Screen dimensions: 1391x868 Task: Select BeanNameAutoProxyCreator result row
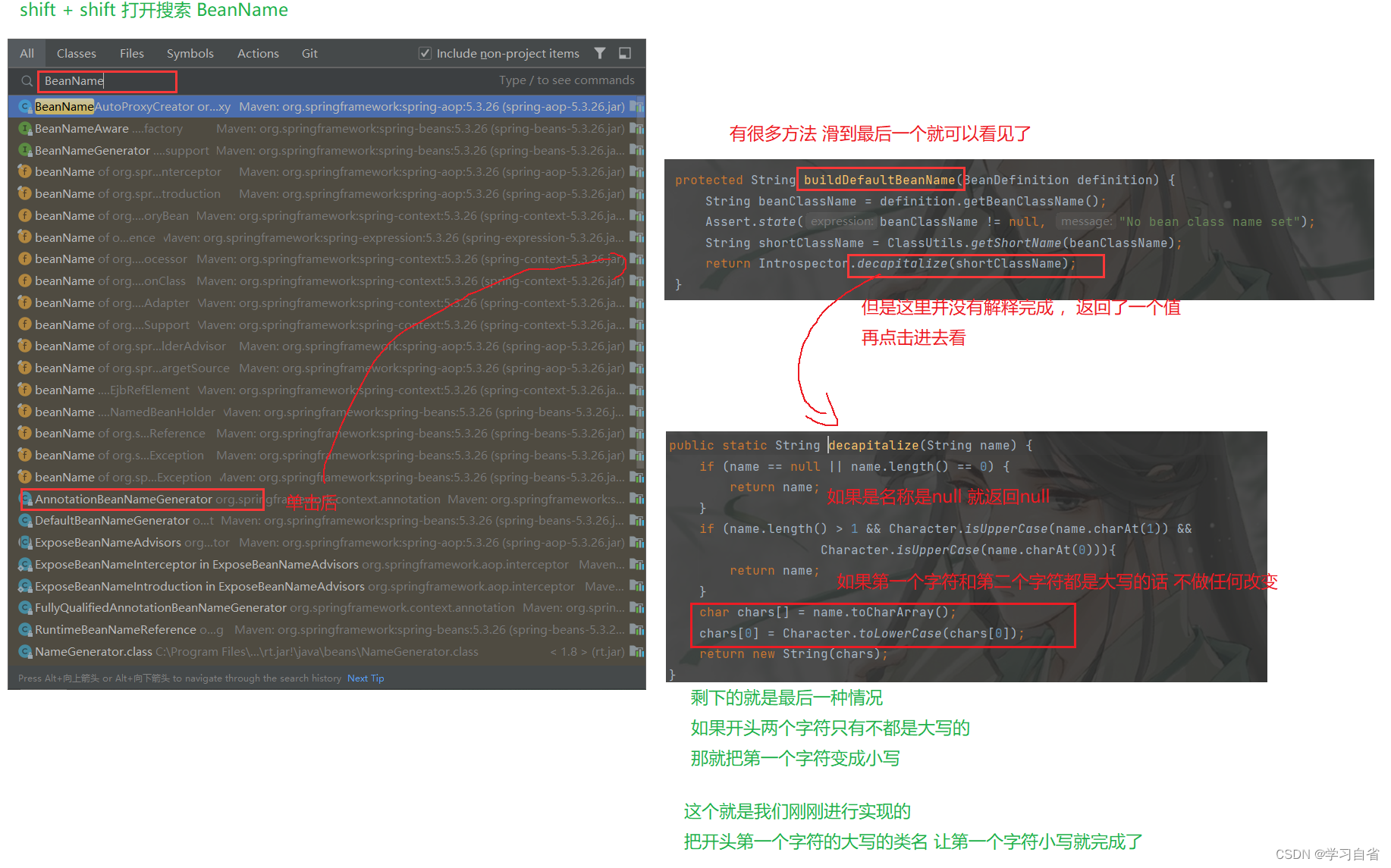coord(327,107)
